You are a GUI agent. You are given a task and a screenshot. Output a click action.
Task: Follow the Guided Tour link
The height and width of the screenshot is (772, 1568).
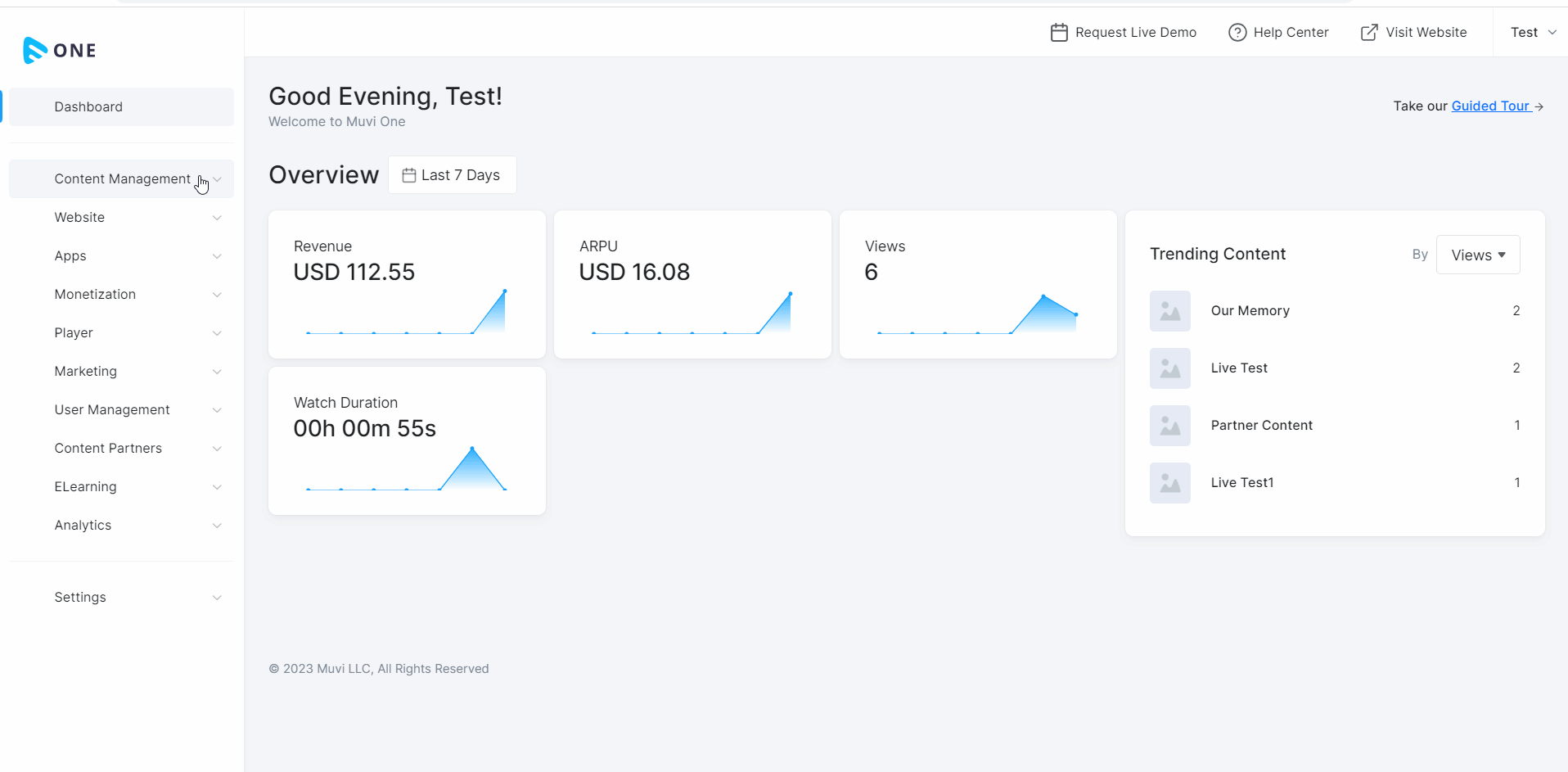tap(1490, 106)
